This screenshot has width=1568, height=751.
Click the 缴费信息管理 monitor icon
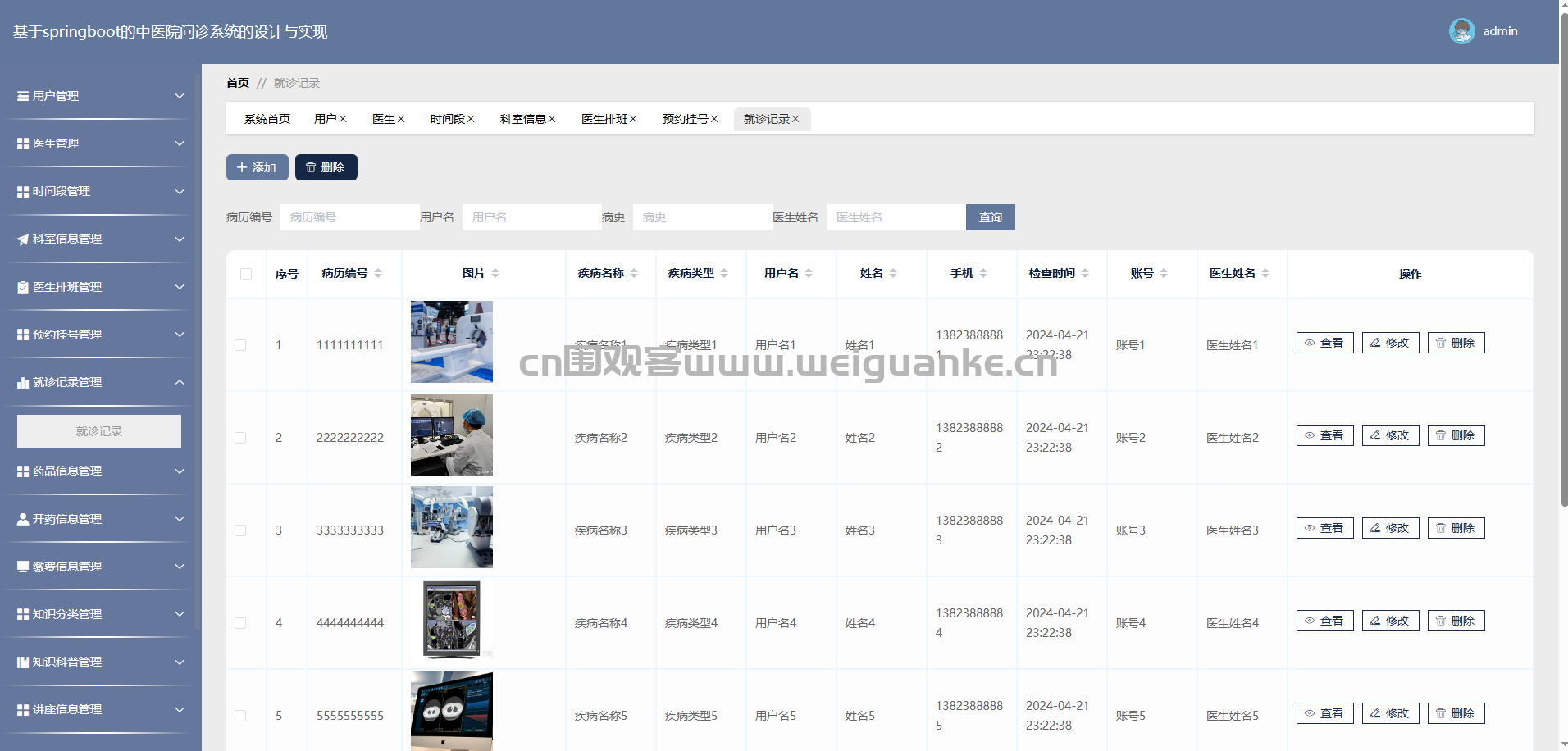[x=23, y=567]
